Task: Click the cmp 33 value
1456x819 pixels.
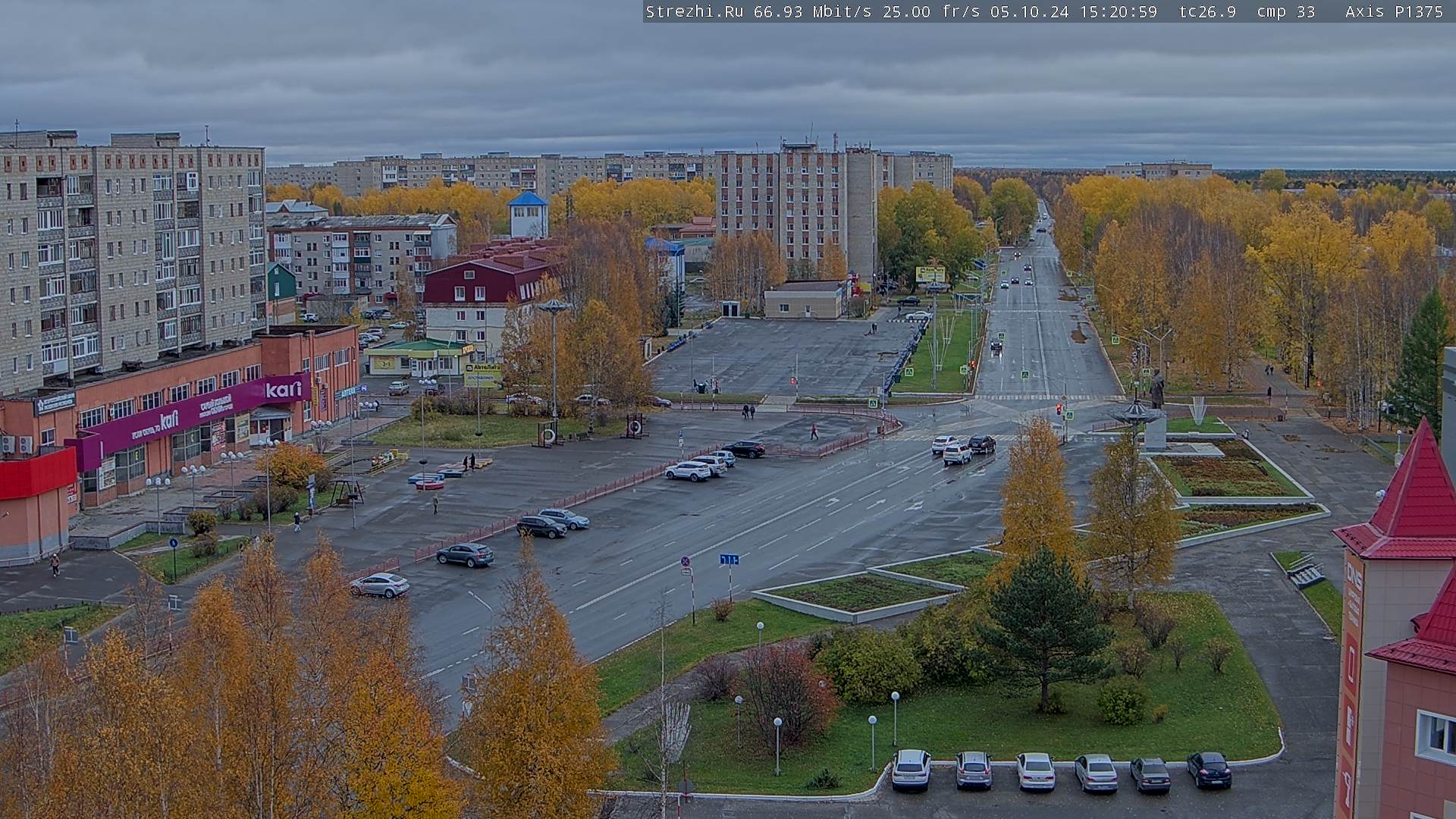Action: tap(1285, 11)
